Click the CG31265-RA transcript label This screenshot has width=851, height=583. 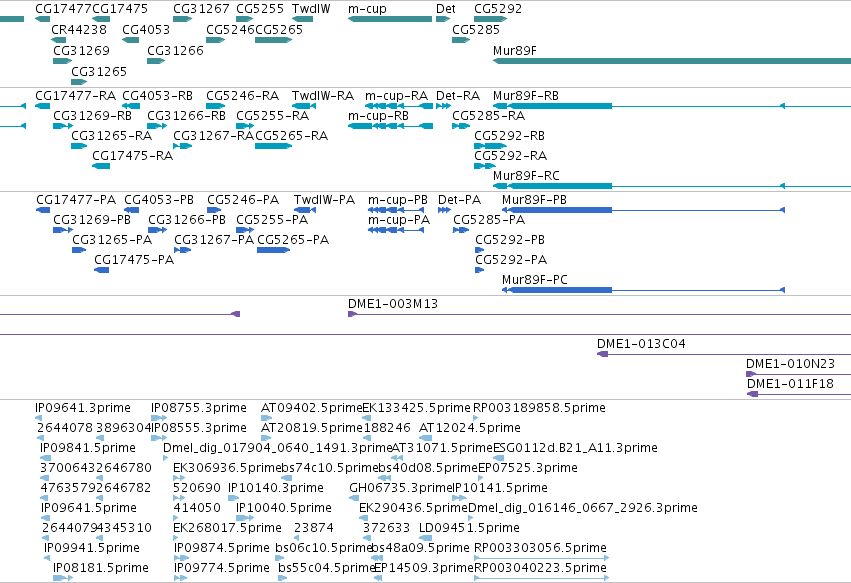[112, 136]
